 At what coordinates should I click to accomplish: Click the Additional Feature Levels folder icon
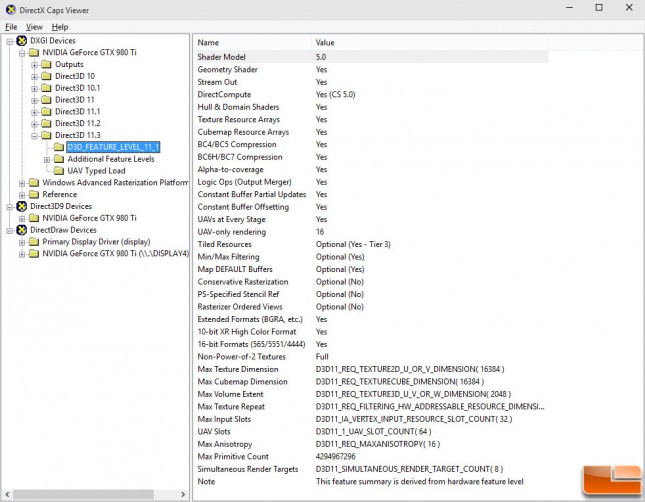pos(59,159)
